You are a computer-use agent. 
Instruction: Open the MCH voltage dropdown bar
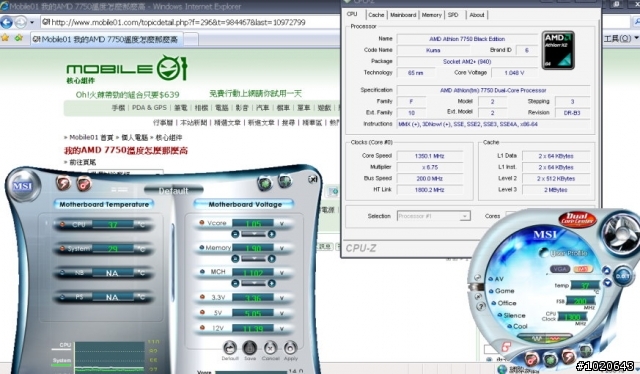click(x=253, y=283)
